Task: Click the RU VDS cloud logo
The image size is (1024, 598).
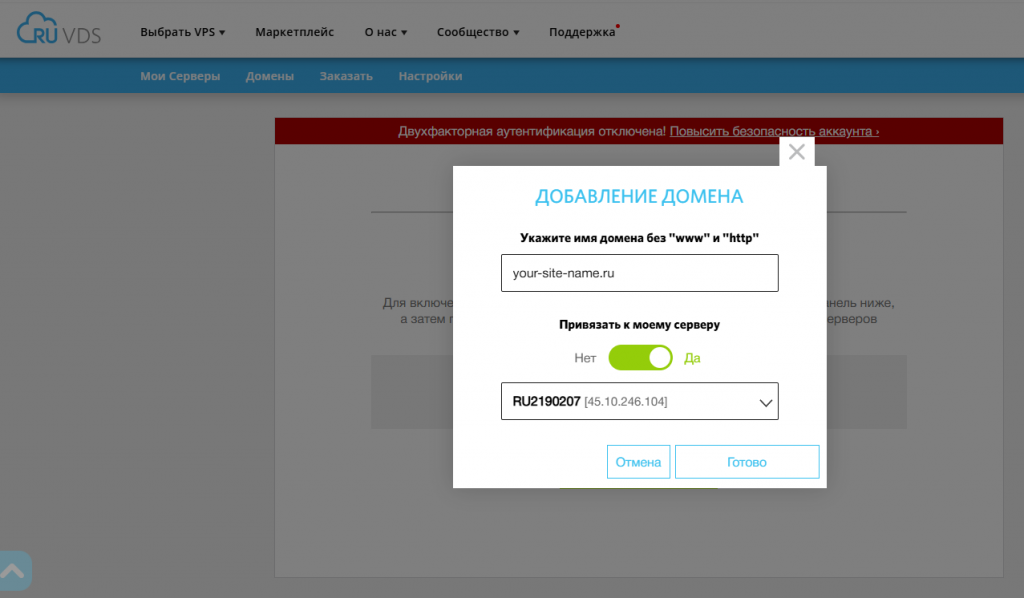Action: click(59, 29)
